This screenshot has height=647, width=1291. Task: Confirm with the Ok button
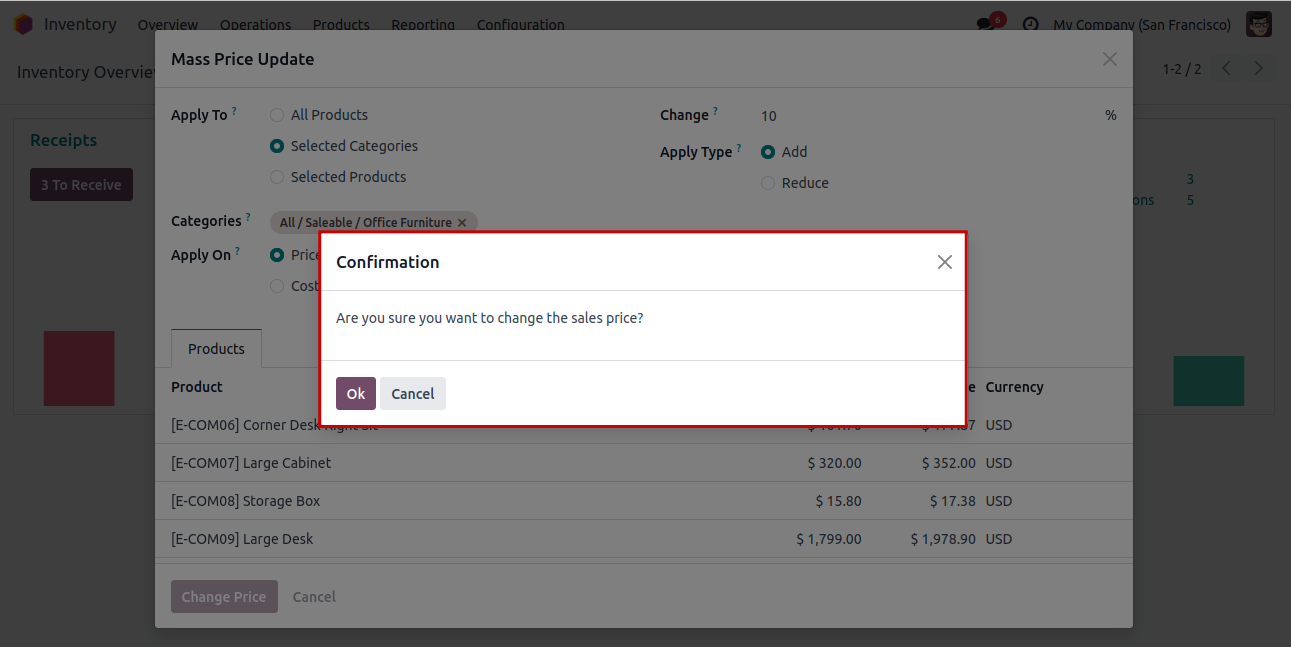point(356,394)
